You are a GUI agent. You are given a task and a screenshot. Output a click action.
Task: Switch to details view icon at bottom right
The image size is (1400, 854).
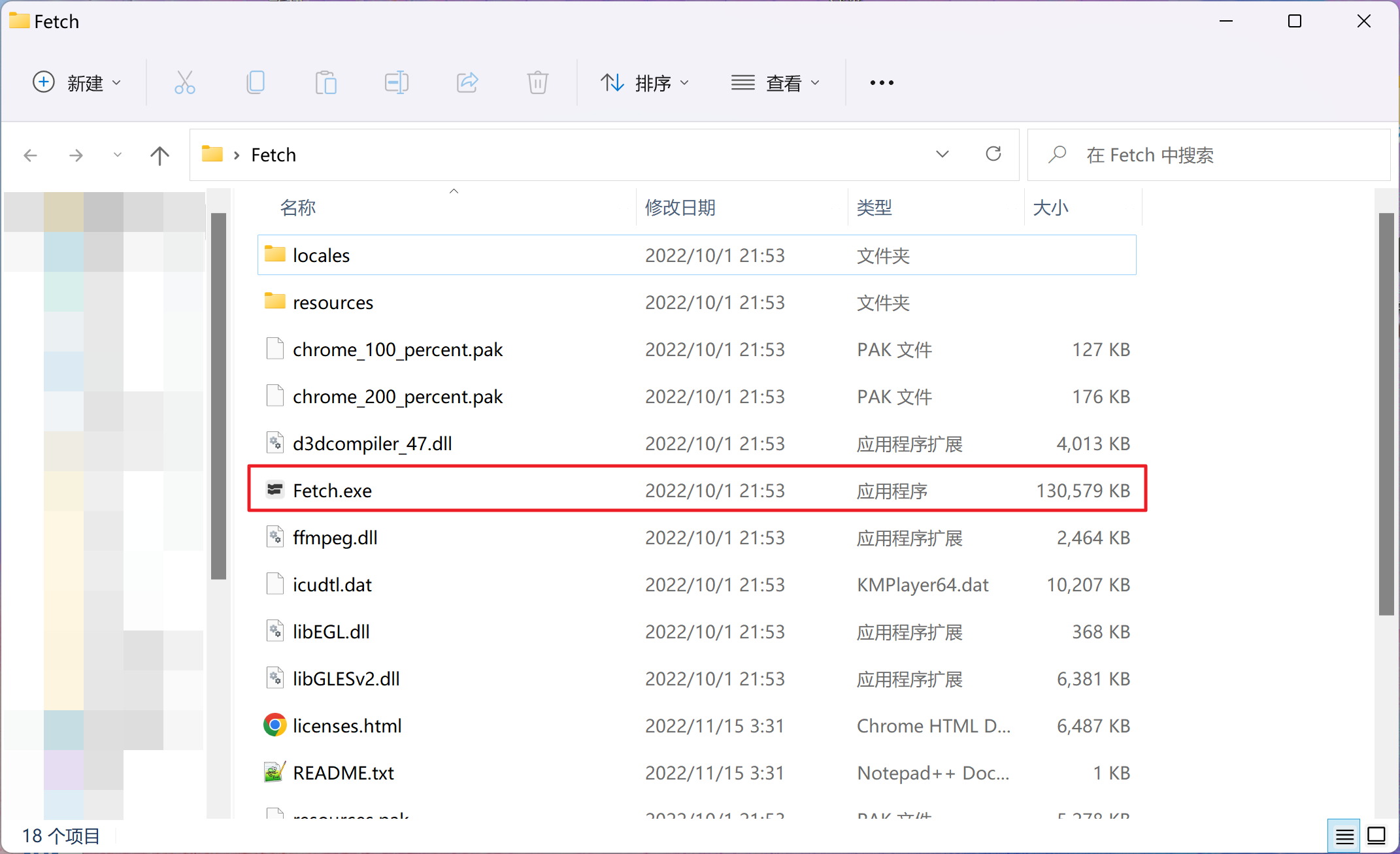point(1344,836)
